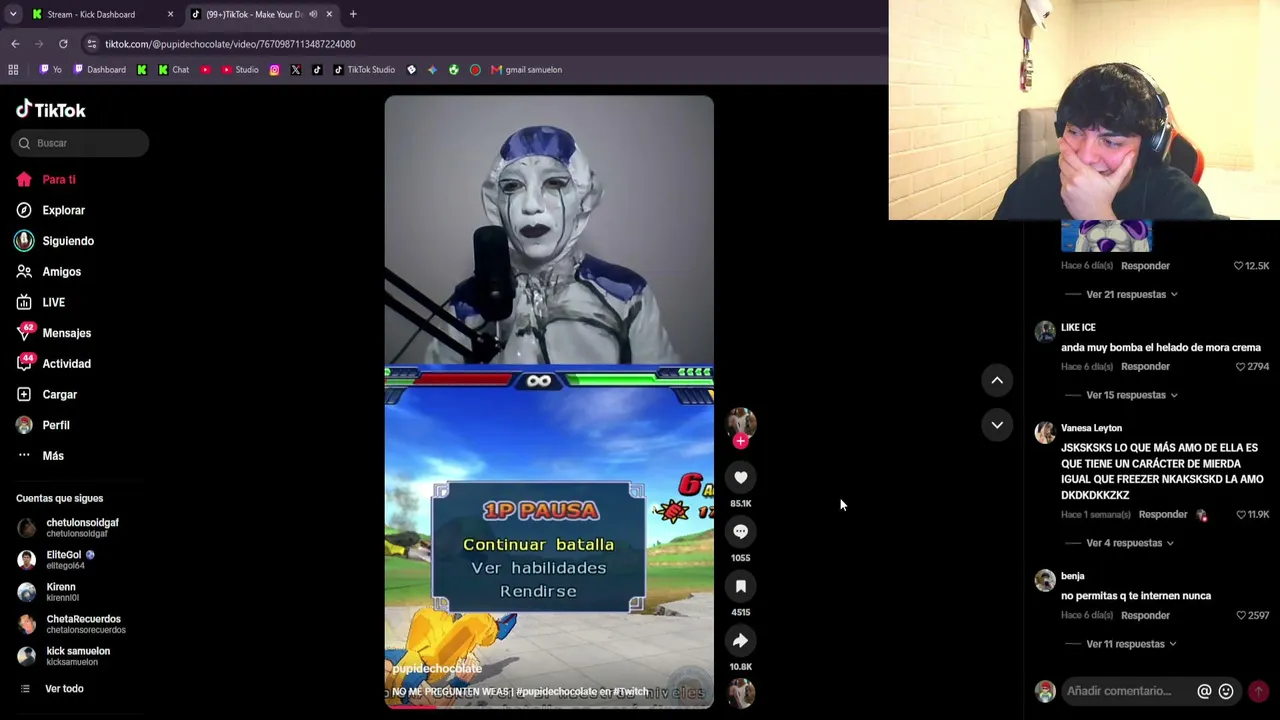Focus the Buscar search field
Viewport: 1280px width, 720px height.
pos(80,143)
